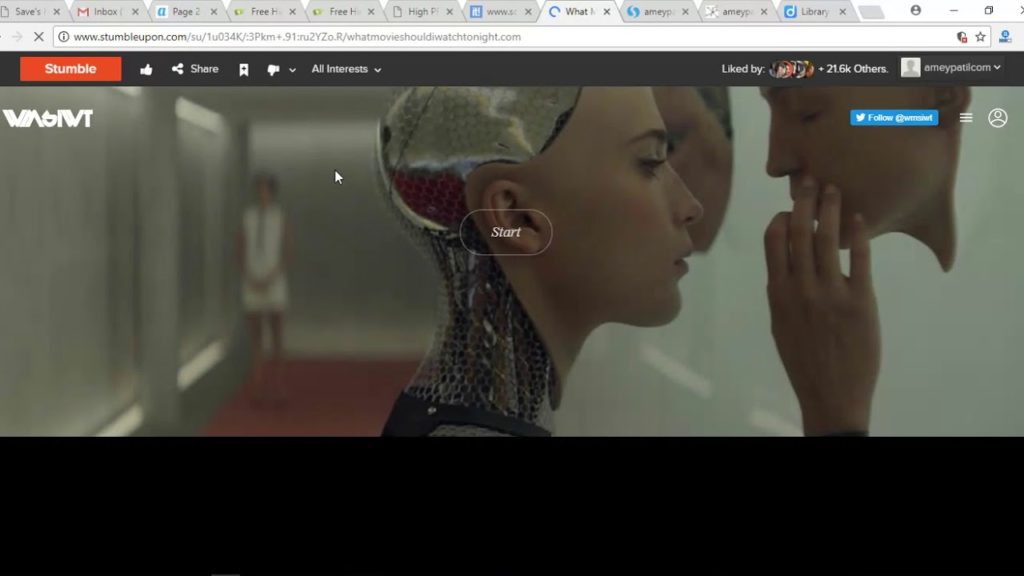Click the blocked content icon in address bar
Viewport: 1024px width, 576px height.
[x=961, y=37]
